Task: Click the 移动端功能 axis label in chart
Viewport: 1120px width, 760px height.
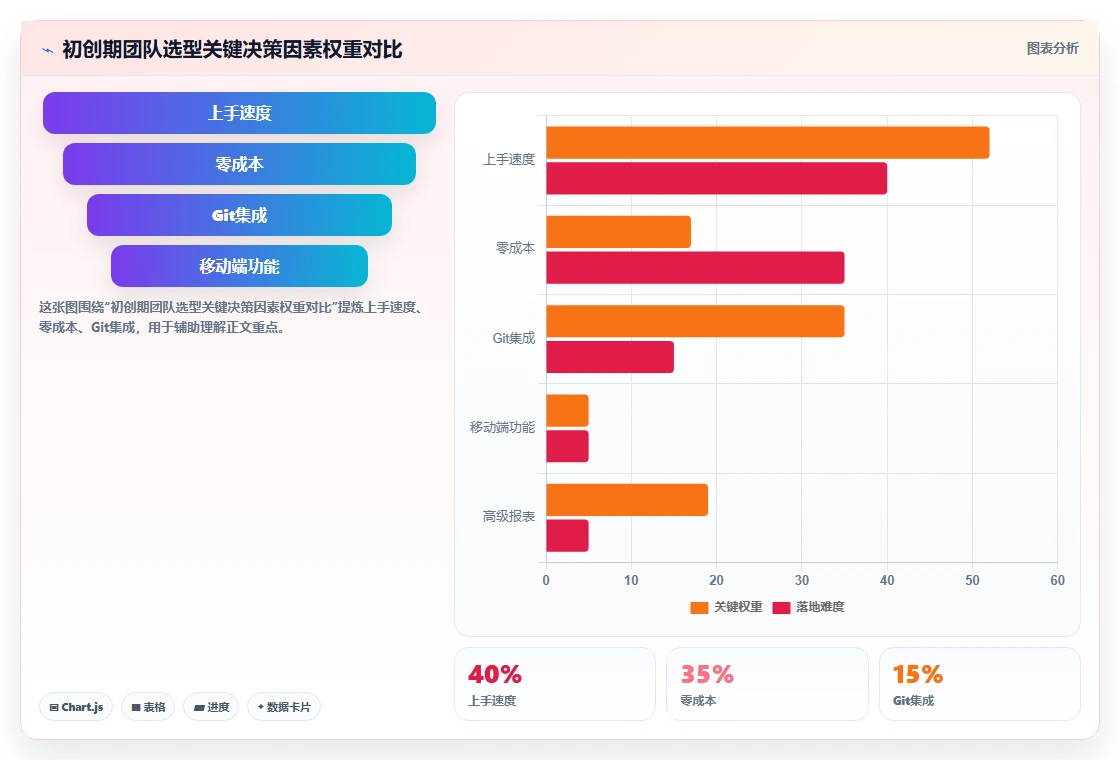Action: [502, 427]
